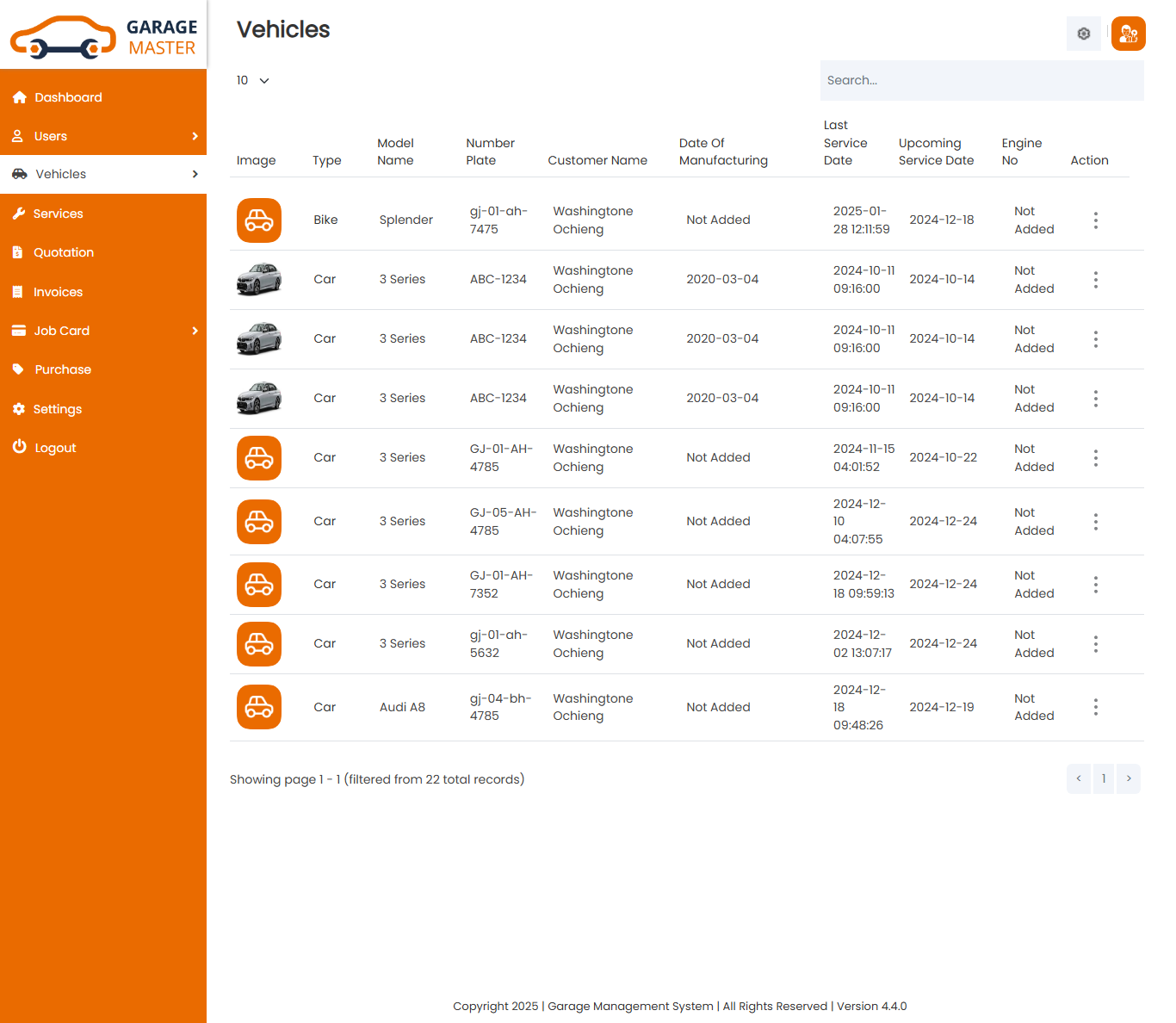This screenshot has height=1023, width=1176.
Task: Expand the Job Card submenu
Action: [195, 331]
